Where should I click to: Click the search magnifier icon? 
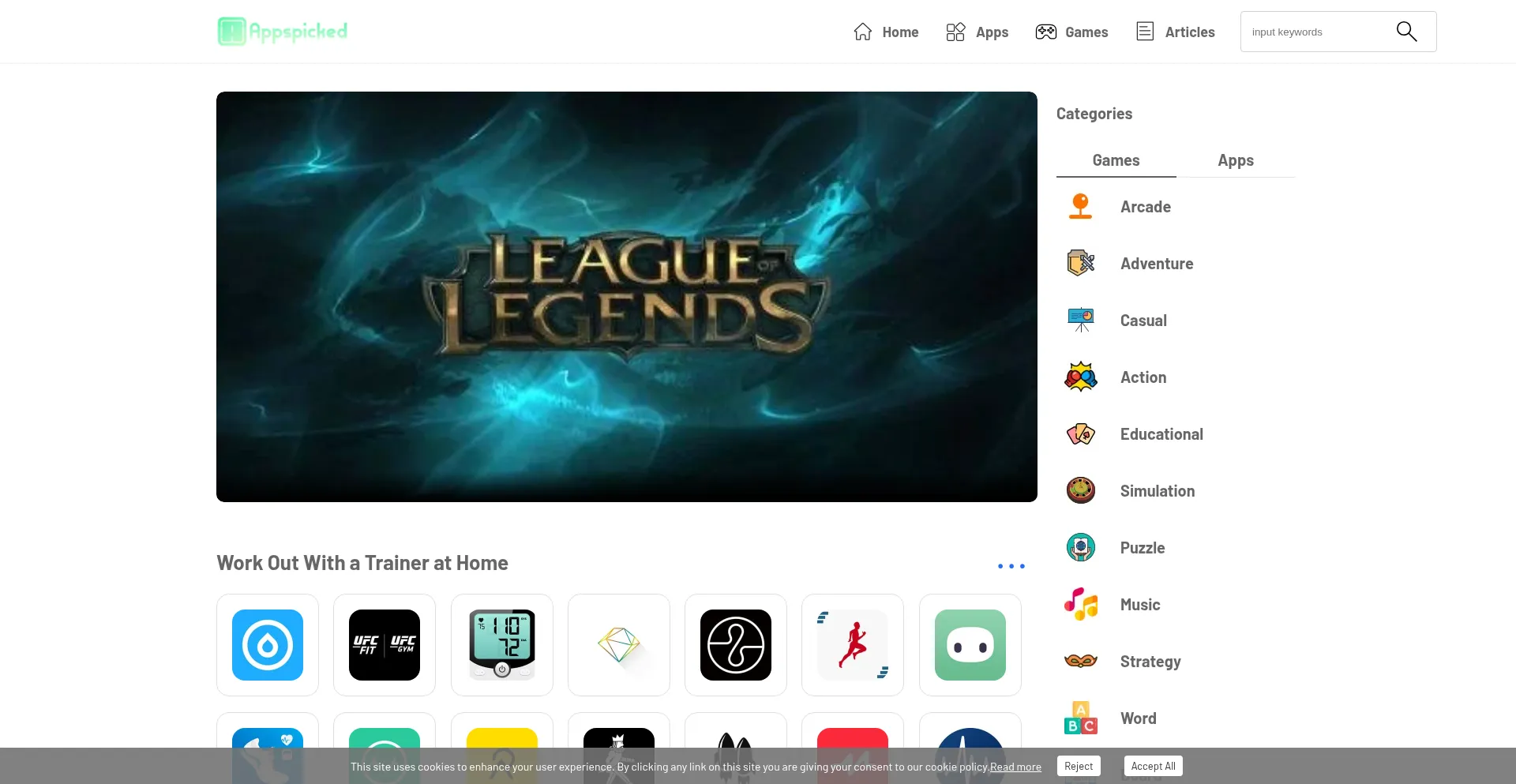(x=1406, y=32)
